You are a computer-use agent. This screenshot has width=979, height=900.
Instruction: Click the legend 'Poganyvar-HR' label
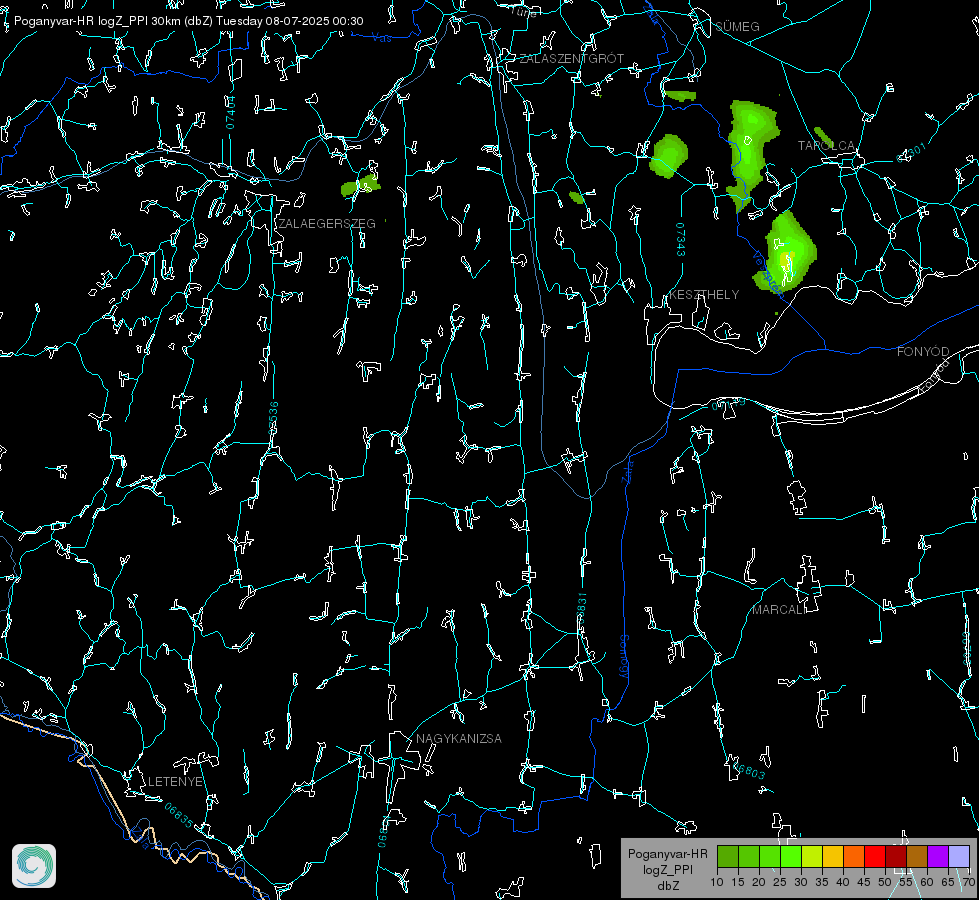pyautogui.click(x=667, y=854)
